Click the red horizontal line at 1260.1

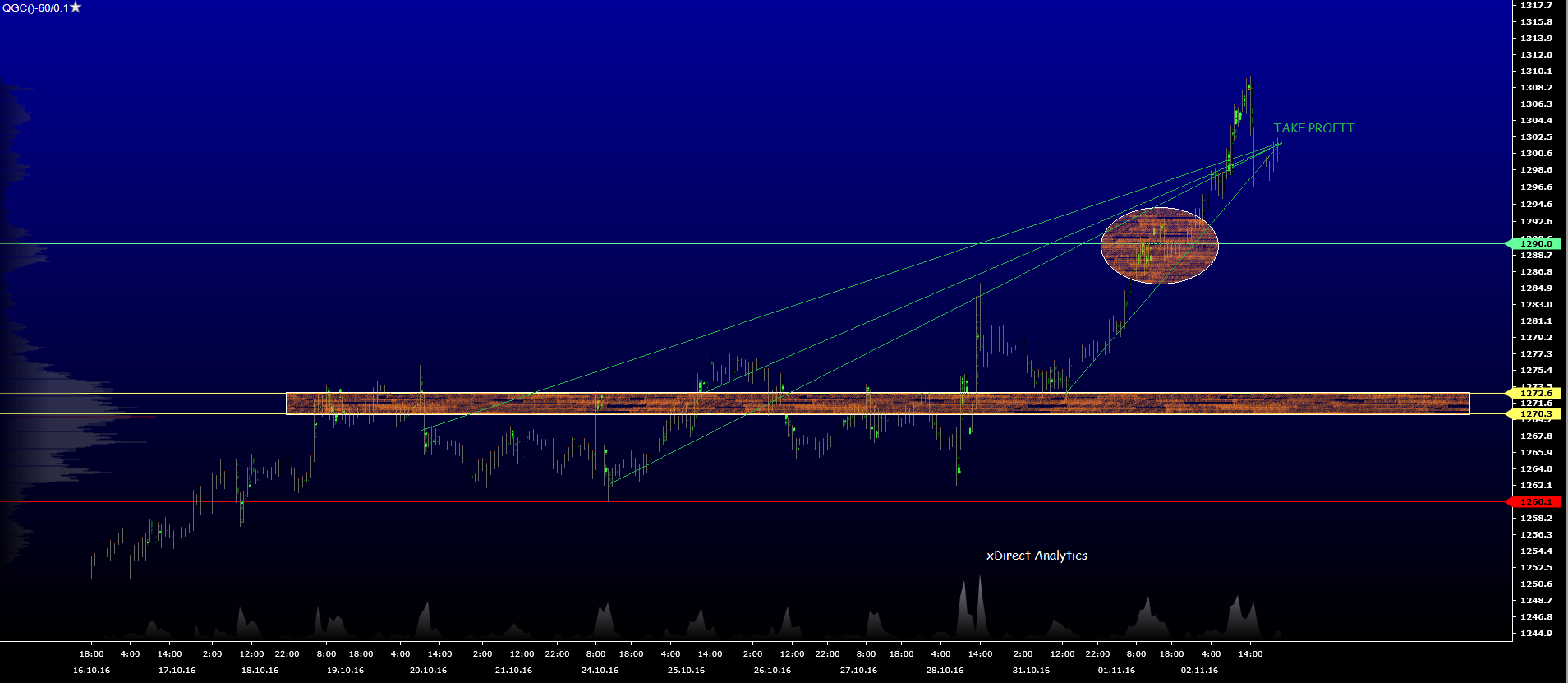[x=739, y=501]
